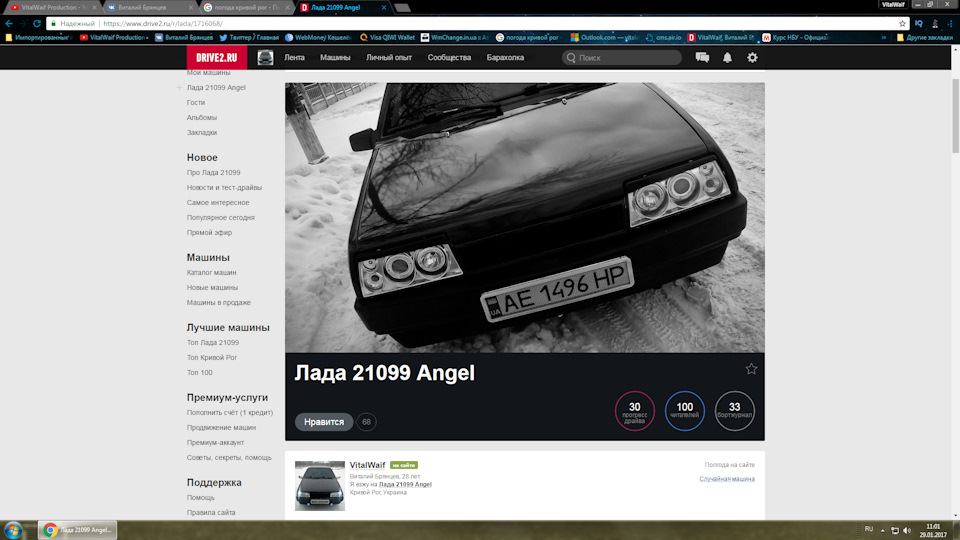Click the RU language indicator in taskbar

(869, 529)
